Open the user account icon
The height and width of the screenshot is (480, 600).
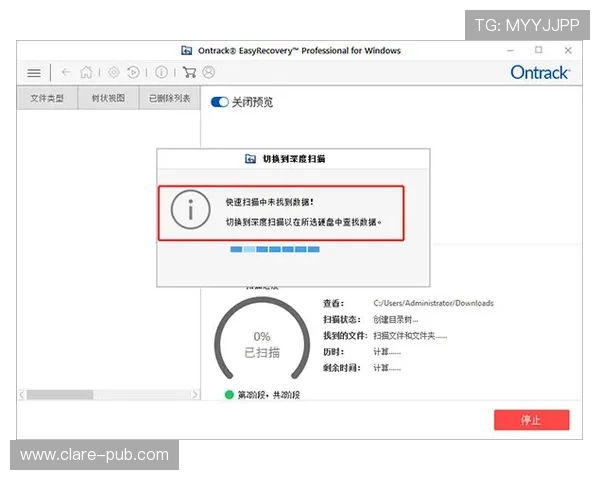click(x=209, y=72)
